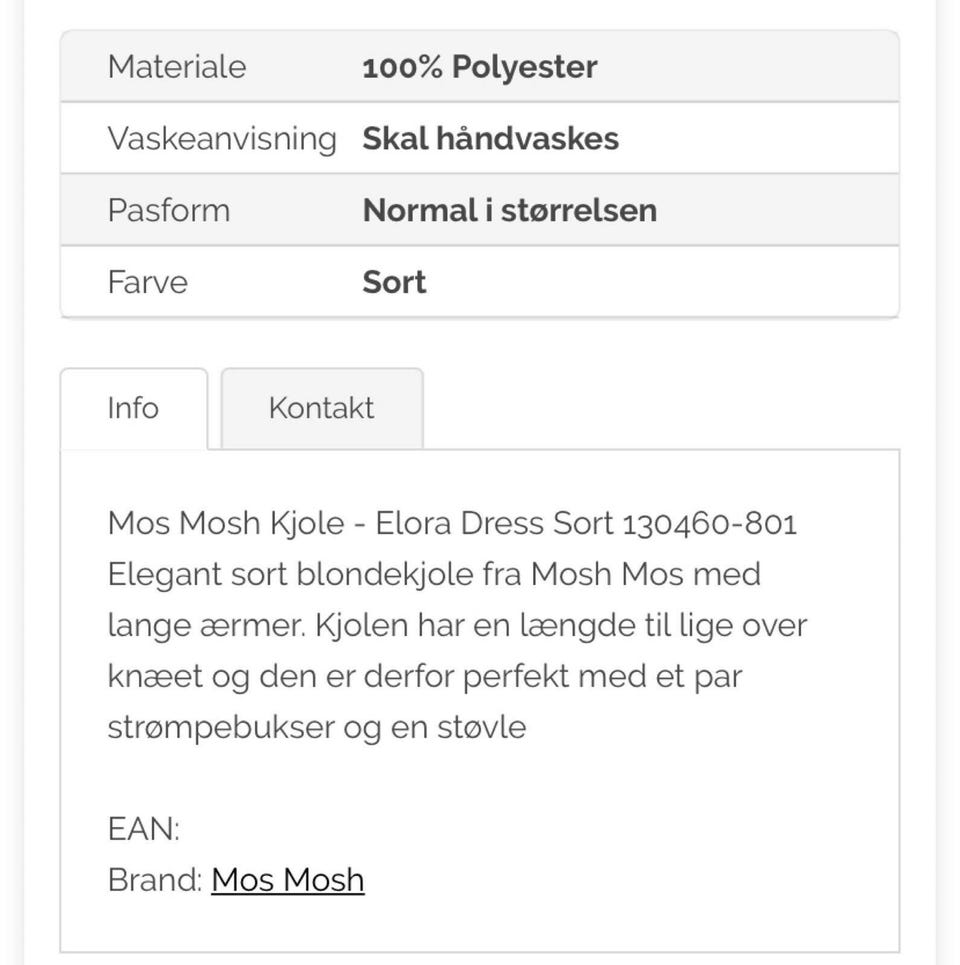Select the Normal i størrelsen value
Image resolution: width=960 pixels, height=965 pixels.
click(509, 210)
